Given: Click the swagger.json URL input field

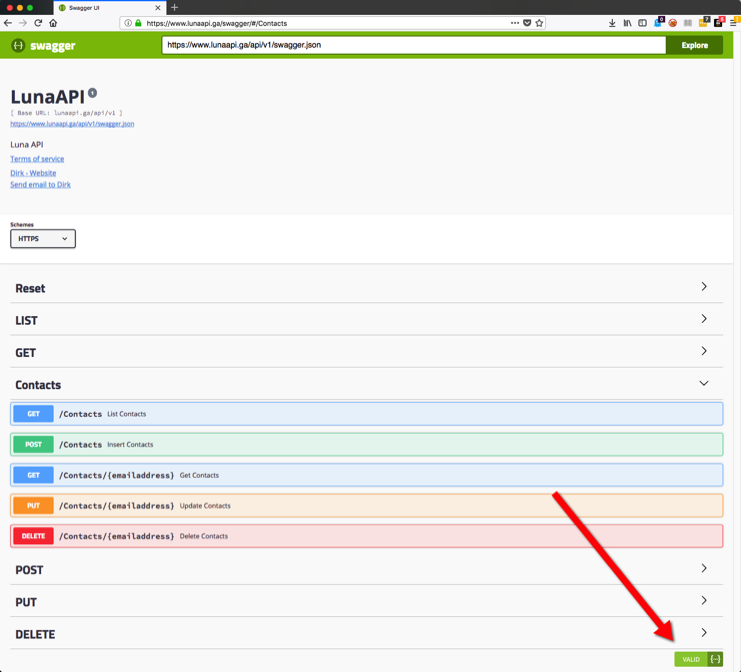Looking at the screenshot, I should click(x=414, y=45).
